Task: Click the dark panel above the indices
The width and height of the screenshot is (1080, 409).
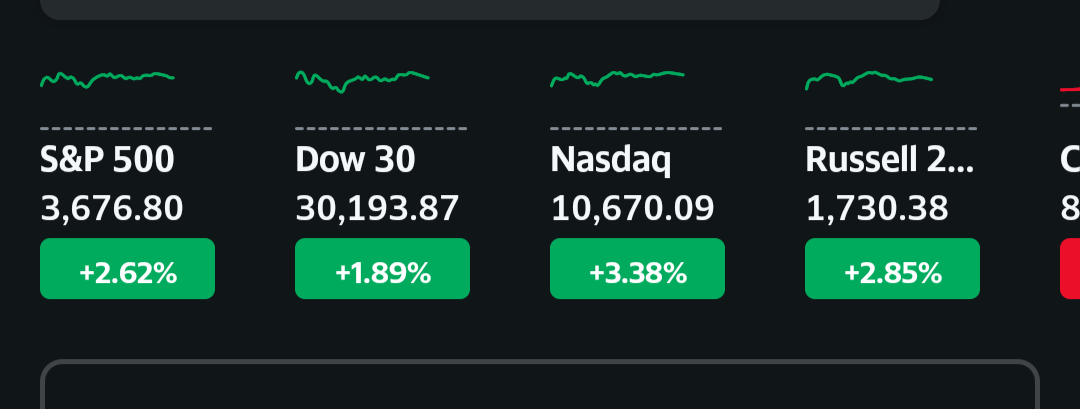Action: pyautogui.click(x=490, y=8)
